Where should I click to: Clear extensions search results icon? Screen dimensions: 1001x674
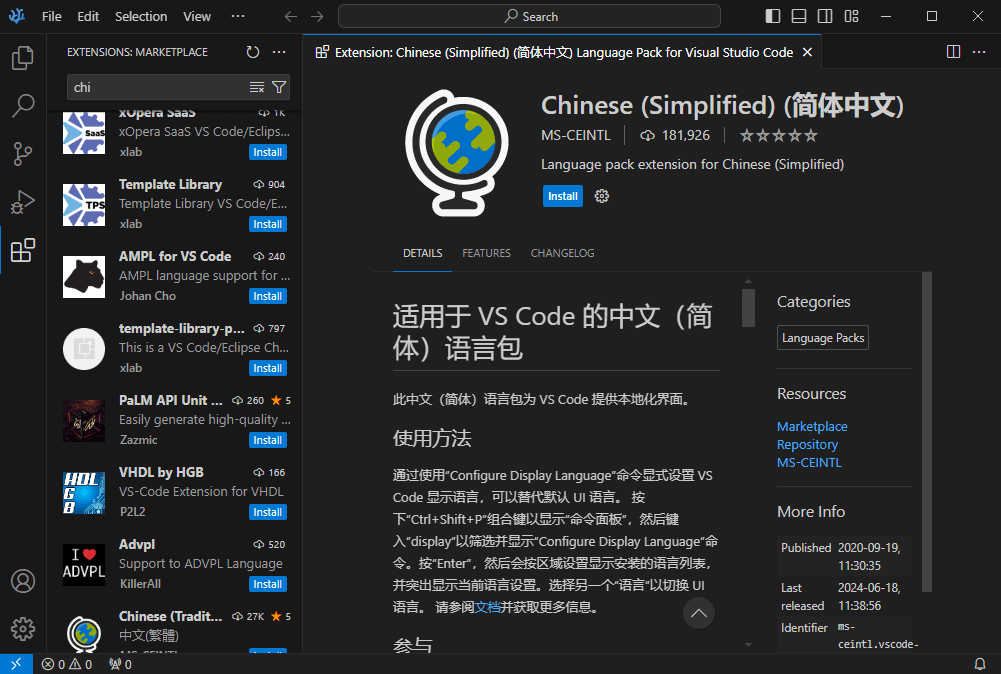point(257,87)
